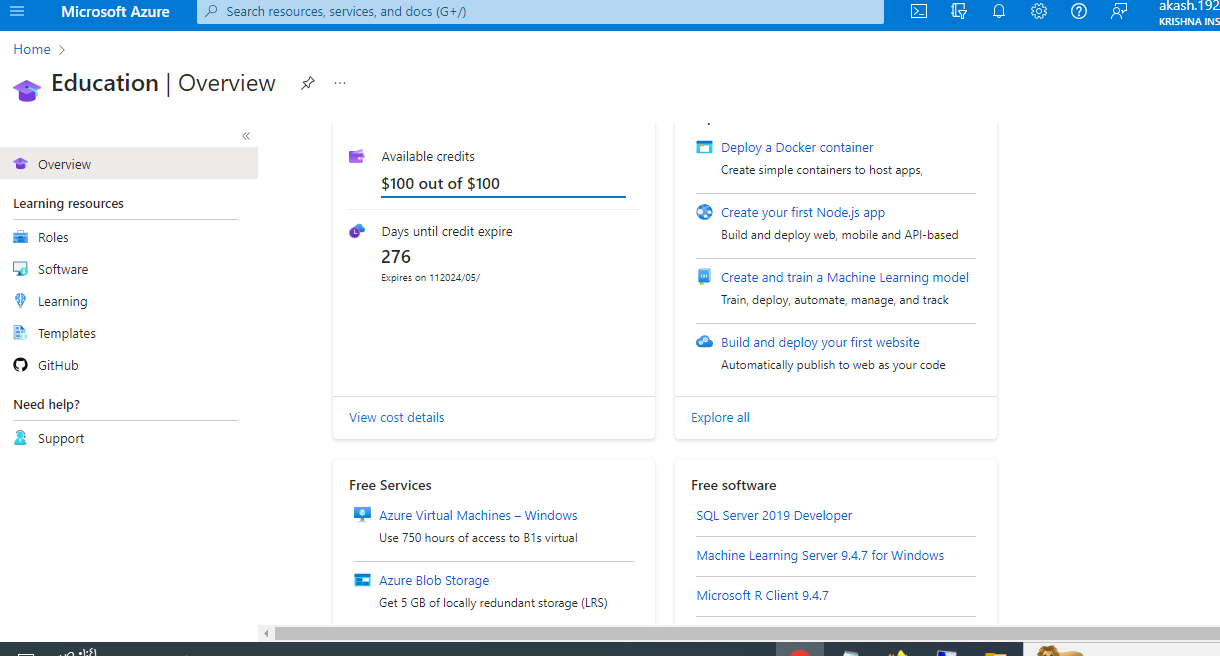Open Support in the sidebar
Screen dimensions: 1220x656
tap(61, 438)
